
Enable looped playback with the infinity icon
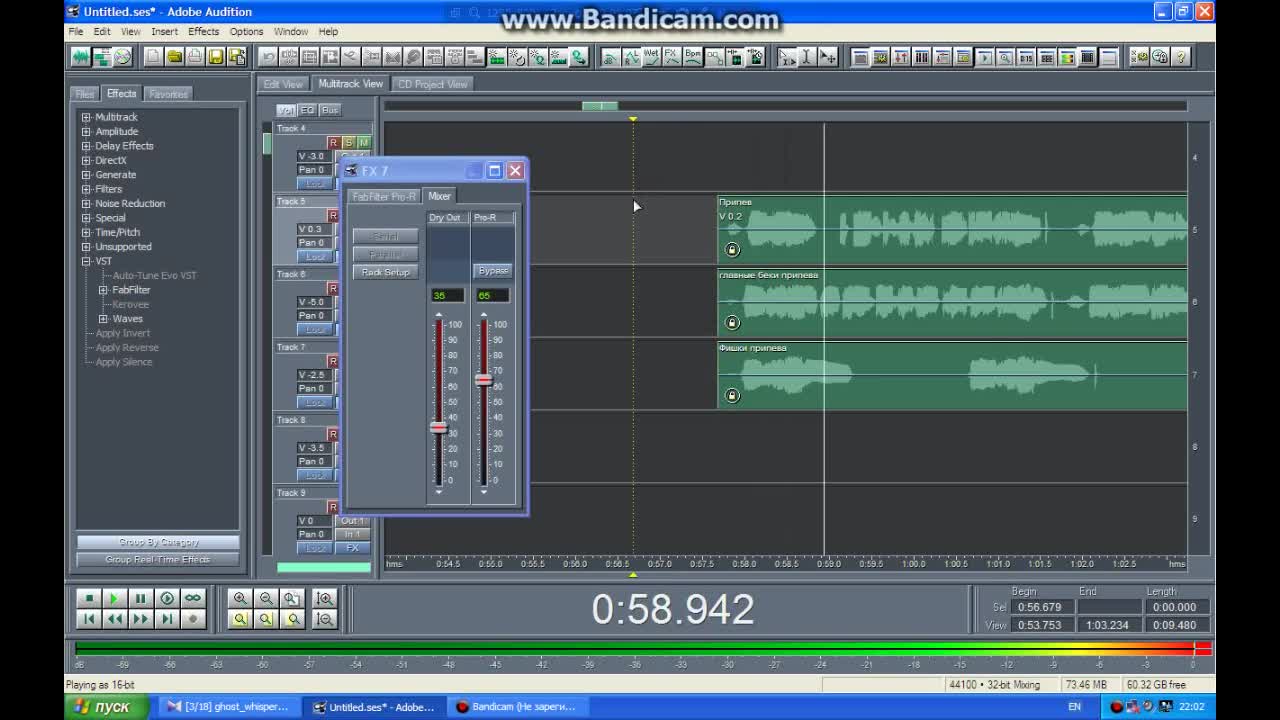193,598
